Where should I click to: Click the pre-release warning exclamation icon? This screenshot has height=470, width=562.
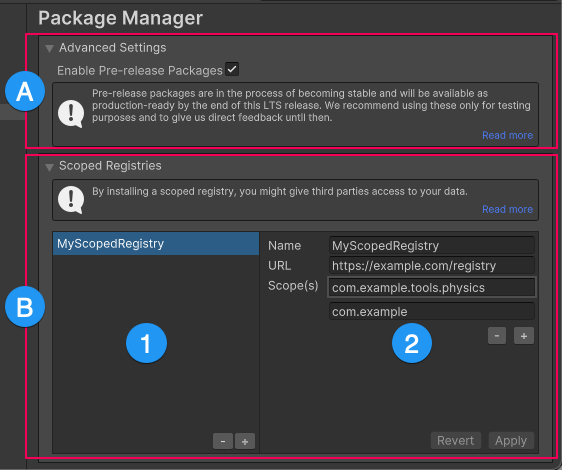click(x=71, y=114)
